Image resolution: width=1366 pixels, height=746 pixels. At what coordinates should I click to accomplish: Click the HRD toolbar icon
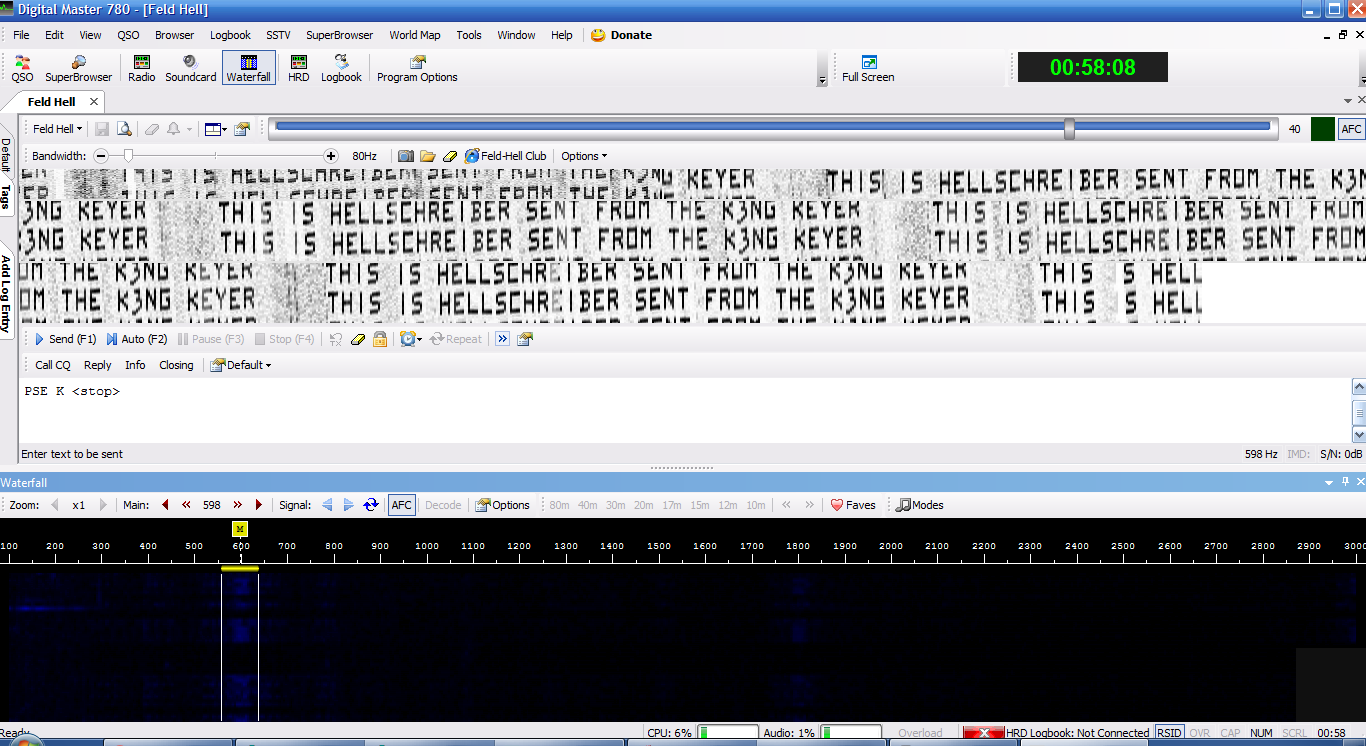click(297, 67)
